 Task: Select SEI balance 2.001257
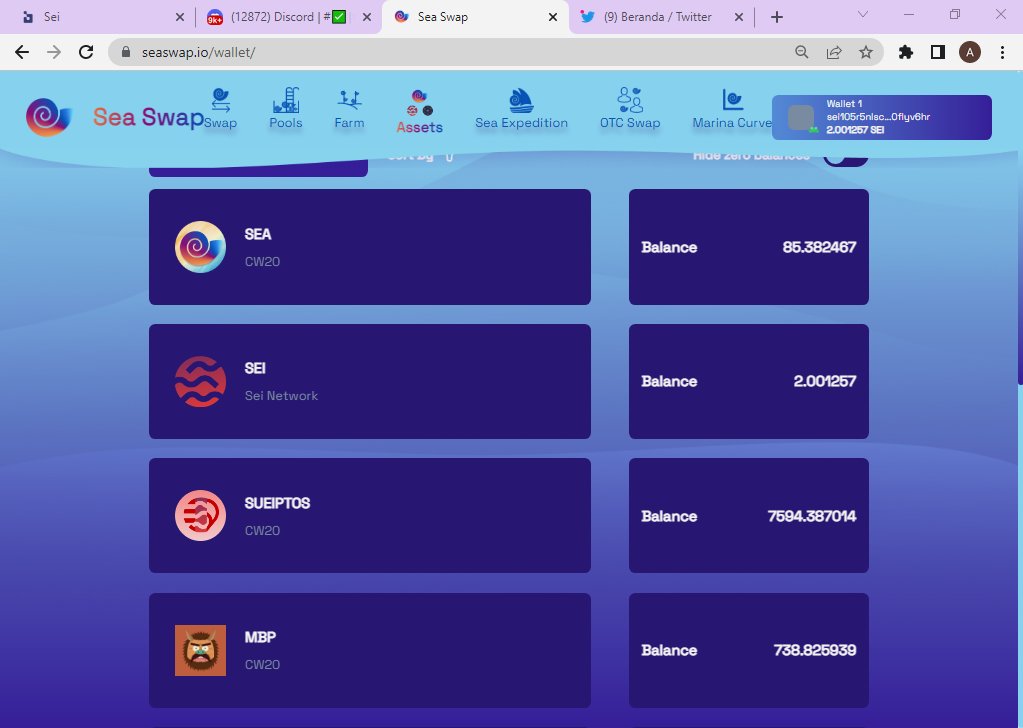click(x=825, y=381)
